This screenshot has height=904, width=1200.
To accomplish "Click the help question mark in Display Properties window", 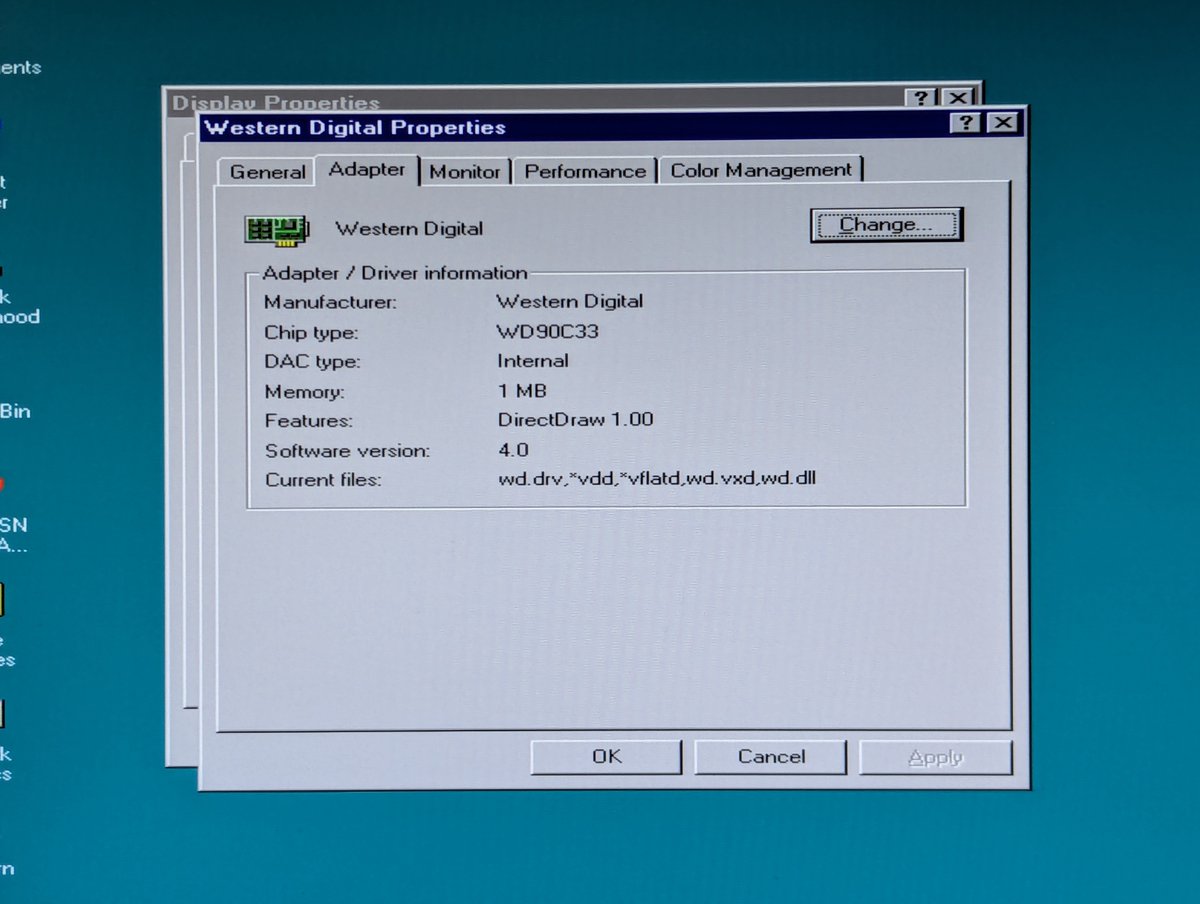I will click(920, 98).
